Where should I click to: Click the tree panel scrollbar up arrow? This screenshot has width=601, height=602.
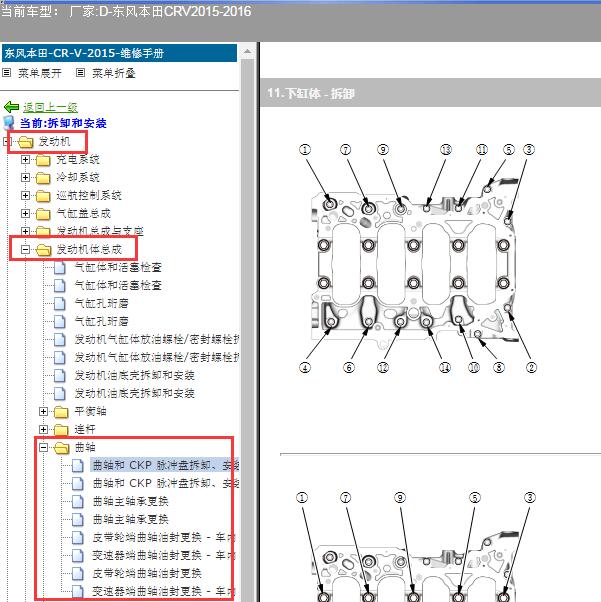(248, 51)
